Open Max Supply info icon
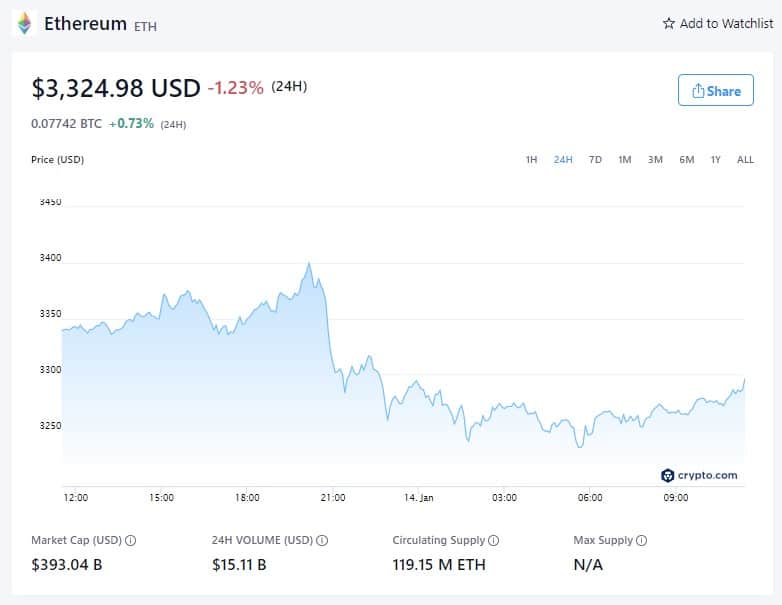The height and width of the screenshot is (605, 782). click(642, 541)
